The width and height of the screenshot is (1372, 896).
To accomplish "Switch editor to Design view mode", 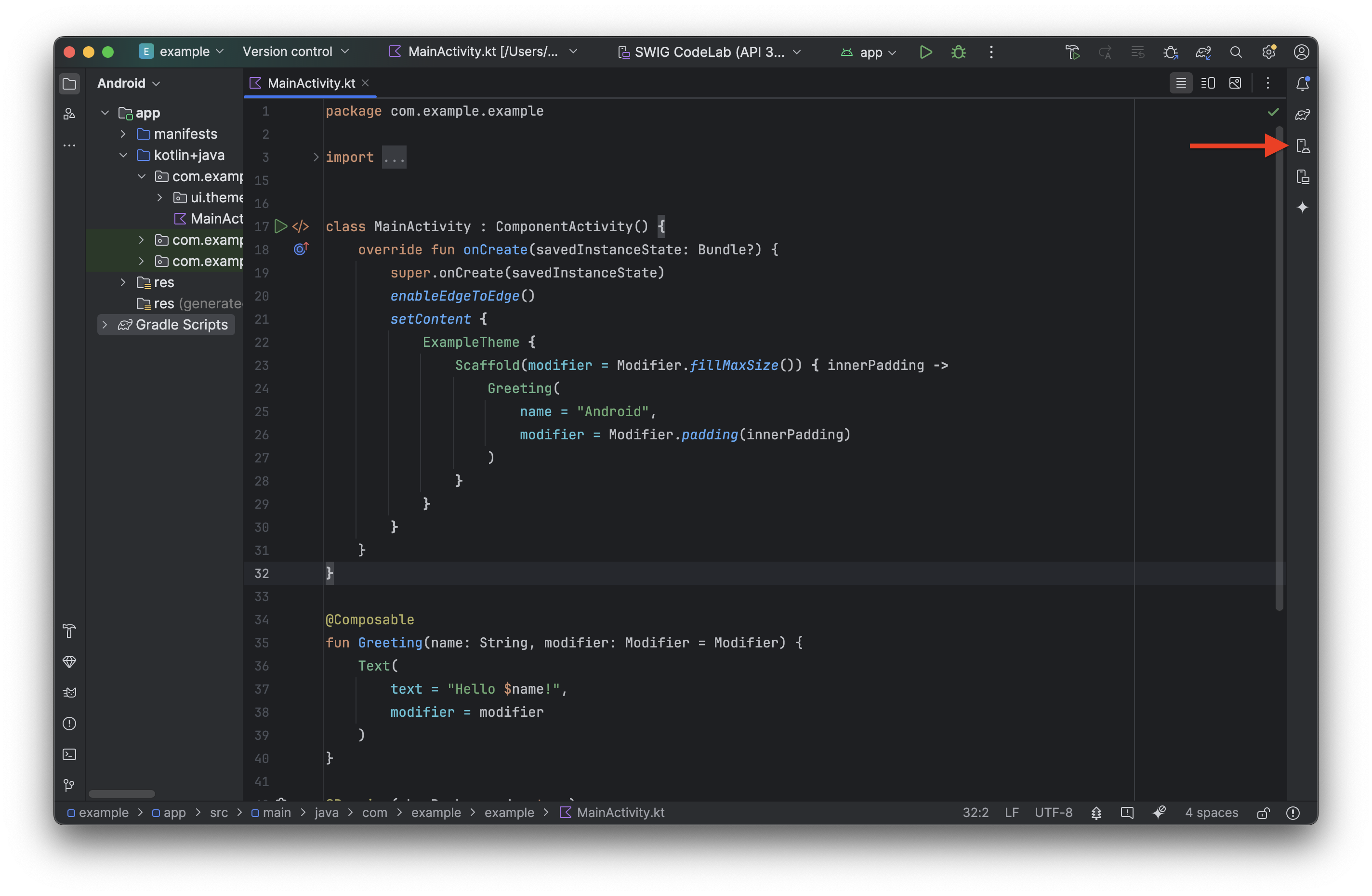I will 1235,83.
